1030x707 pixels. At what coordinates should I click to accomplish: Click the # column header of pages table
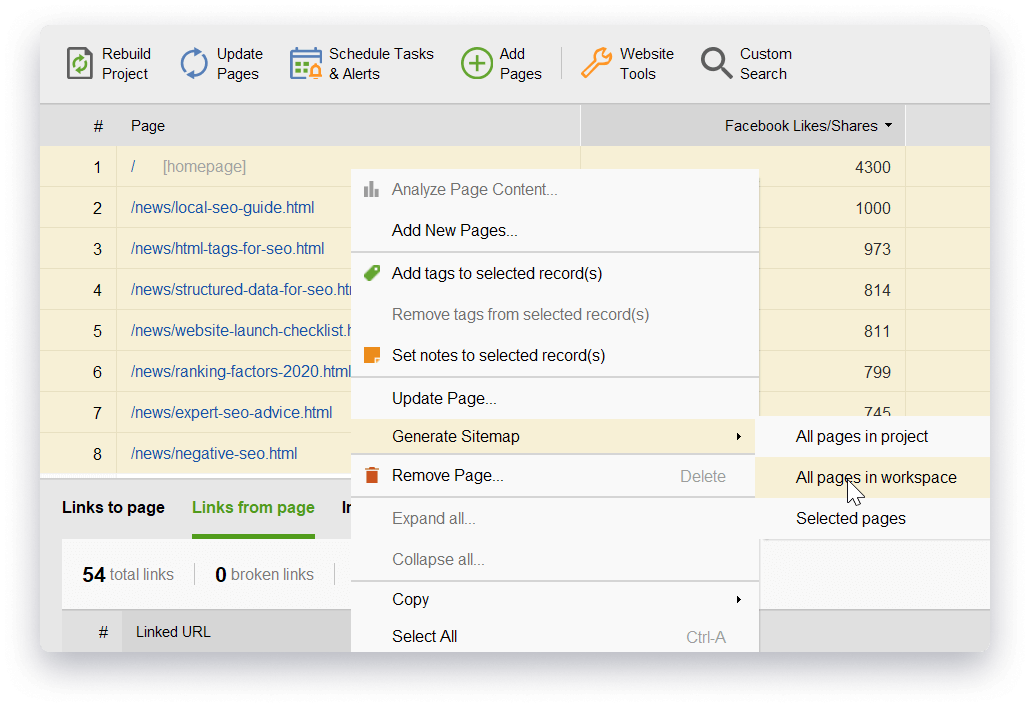(x=98, y=126)
